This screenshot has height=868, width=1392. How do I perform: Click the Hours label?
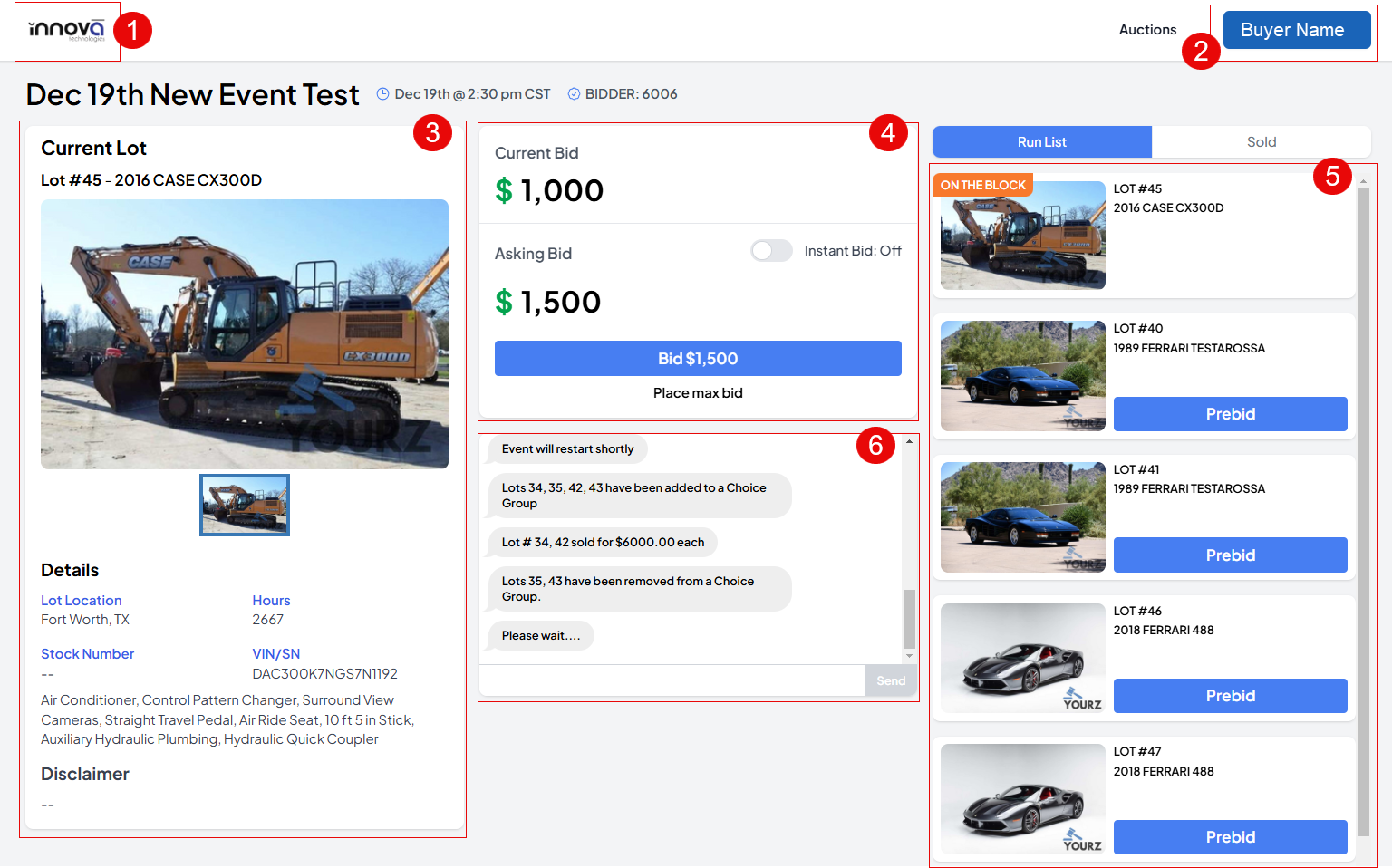tap(271, 601)
